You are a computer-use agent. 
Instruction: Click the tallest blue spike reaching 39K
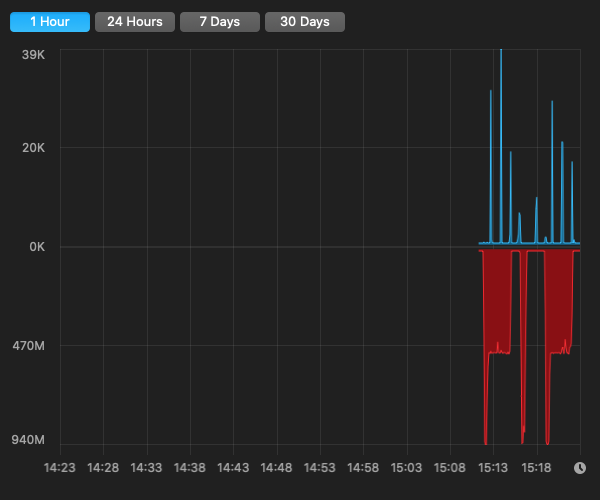501,145
